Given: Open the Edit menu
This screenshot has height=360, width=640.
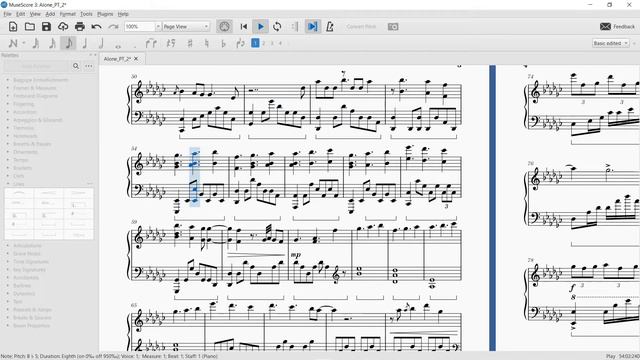Looking at the screenshot, I should [20, 14].
